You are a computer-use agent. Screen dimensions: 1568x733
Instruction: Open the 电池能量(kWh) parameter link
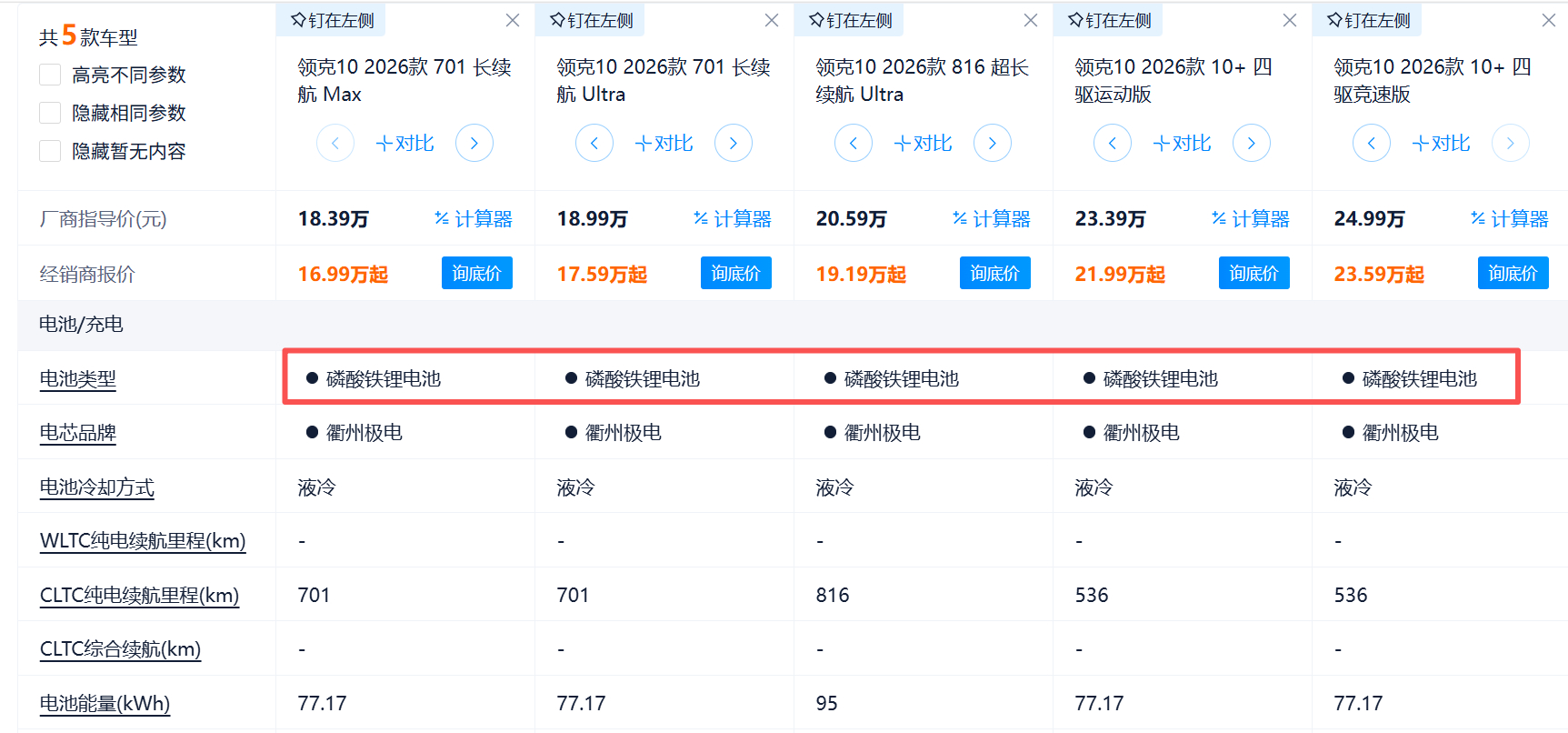pos(105,704)
